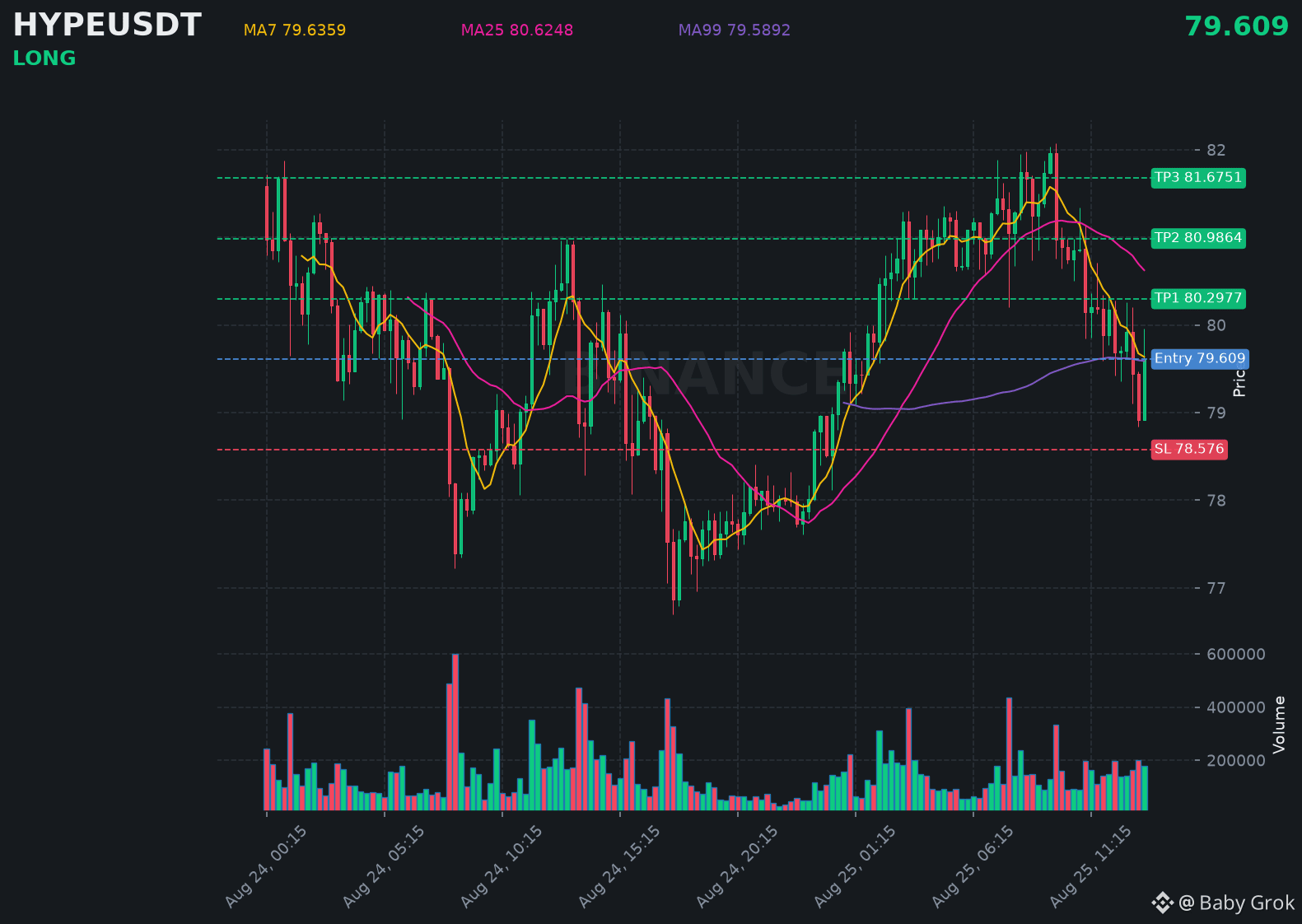
Task: Click time label Aug 24, 20:15
Action: (736, 867)
